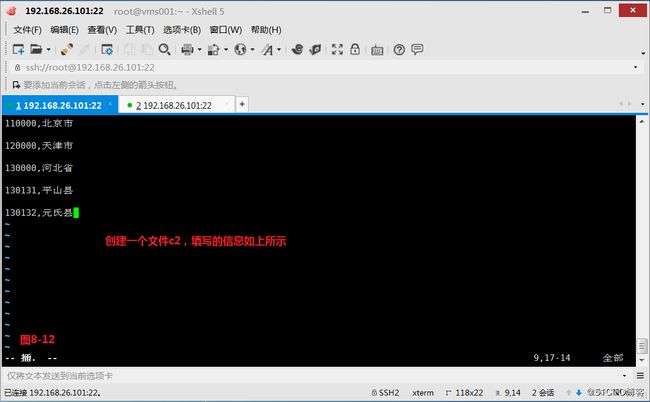Click the Encoding globe icon
The image size is (650, 402).
240,49
